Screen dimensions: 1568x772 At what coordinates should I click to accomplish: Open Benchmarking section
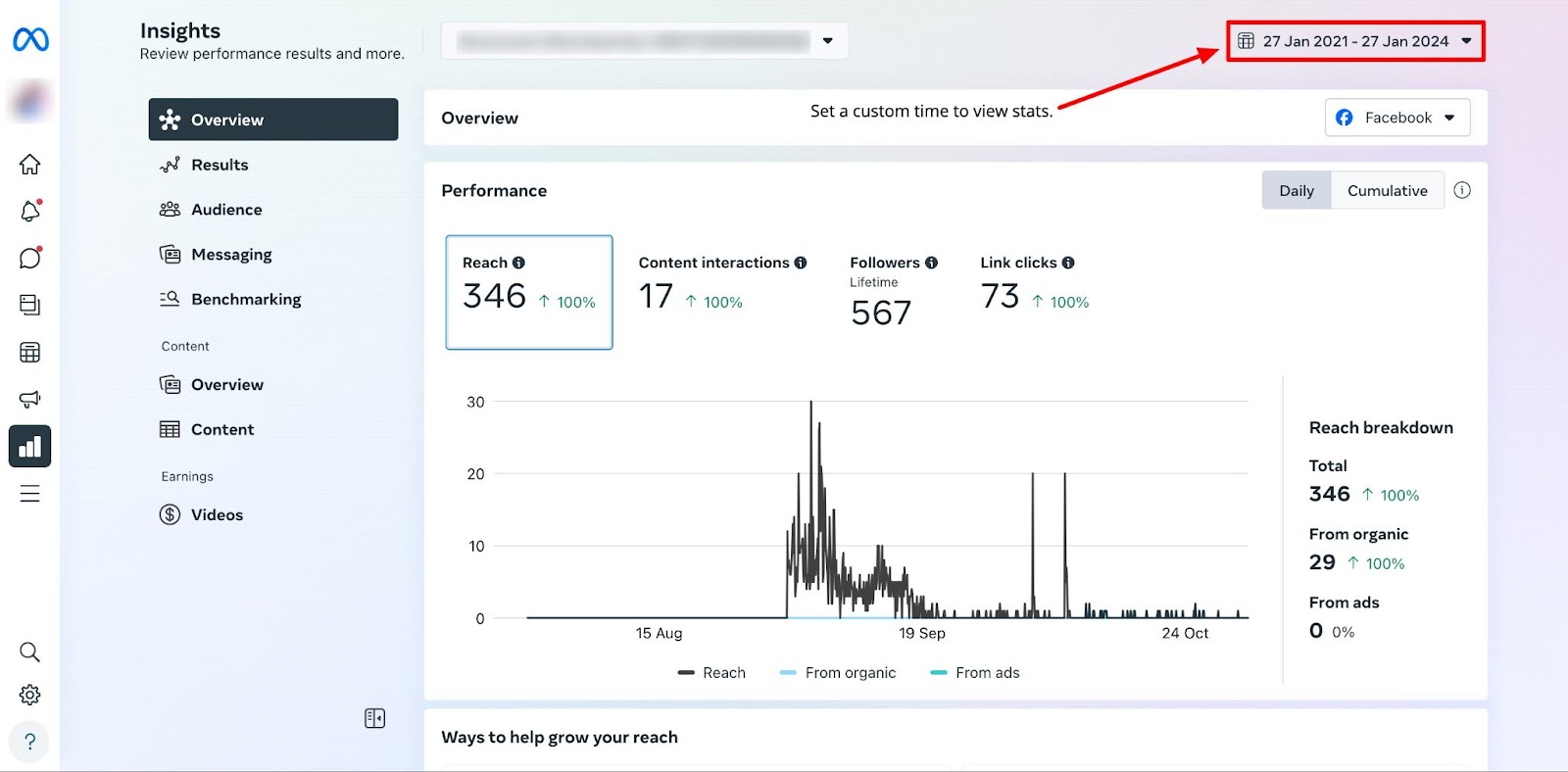[x=273, y=299]
